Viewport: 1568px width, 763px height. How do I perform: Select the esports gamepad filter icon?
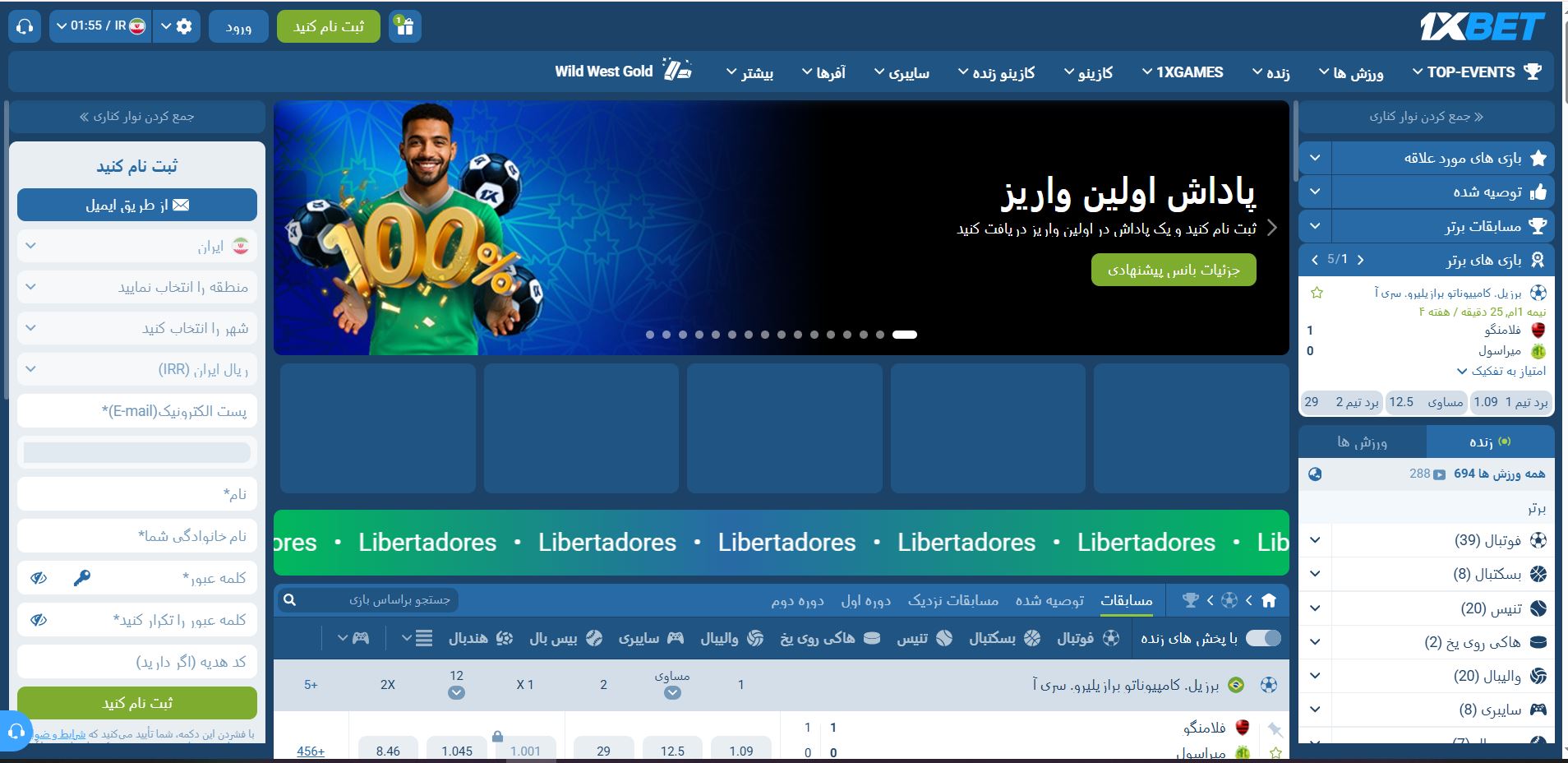click(361, 638)
